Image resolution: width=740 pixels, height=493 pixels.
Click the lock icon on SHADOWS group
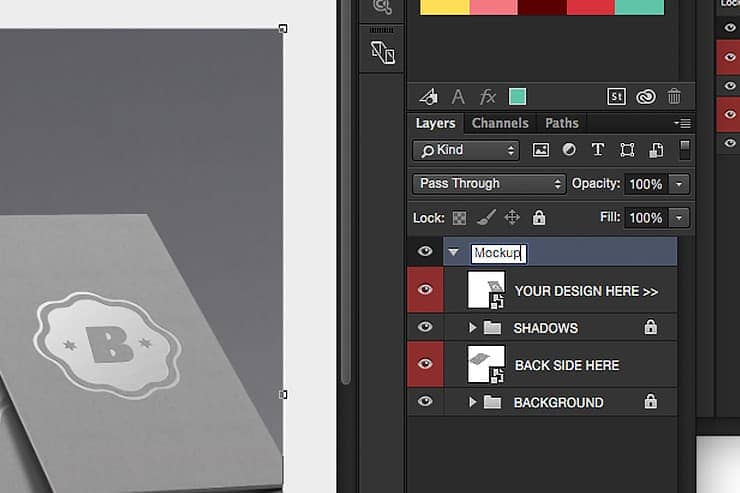coord(651,326)
